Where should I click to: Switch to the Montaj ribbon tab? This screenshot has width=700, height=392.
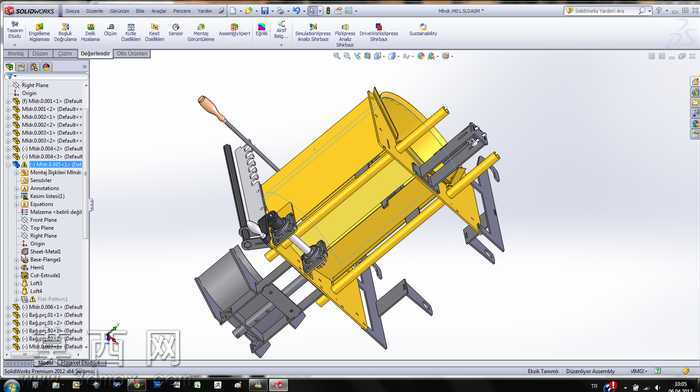coord(16,54)
